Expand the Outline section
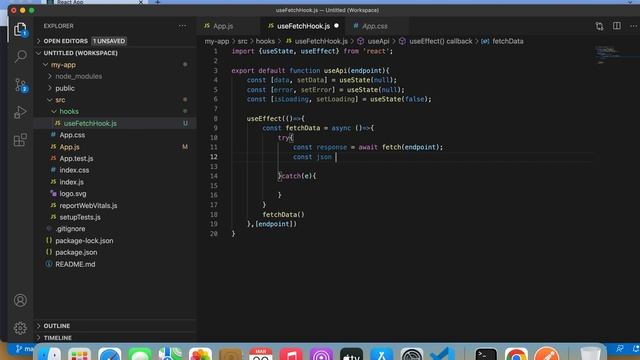The height and width of the screenshot is (360, 640). (57, 326)
